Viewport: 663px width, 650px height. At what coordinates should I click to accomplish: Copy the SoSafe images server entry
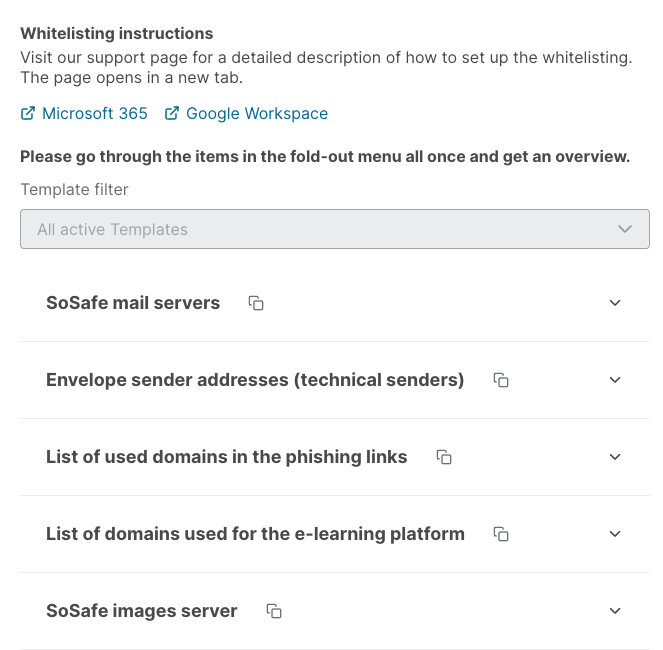(x=274, y=611)
